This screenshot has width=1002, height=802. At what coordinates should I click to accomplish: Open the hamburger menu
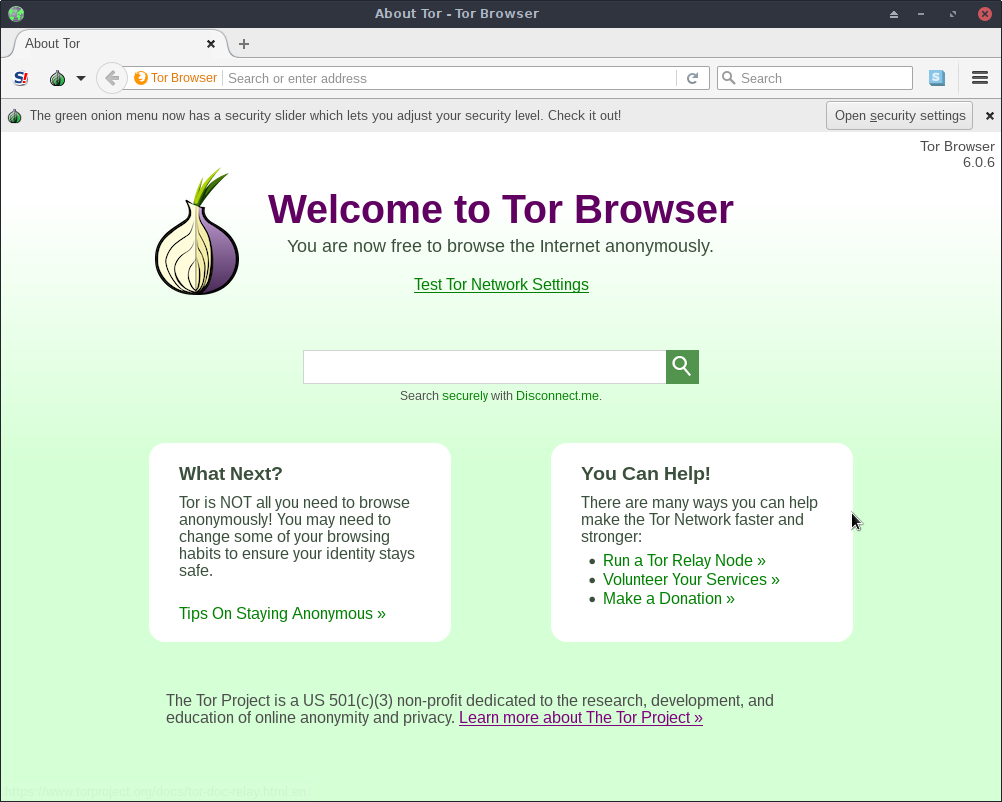(x=980, y=78)
